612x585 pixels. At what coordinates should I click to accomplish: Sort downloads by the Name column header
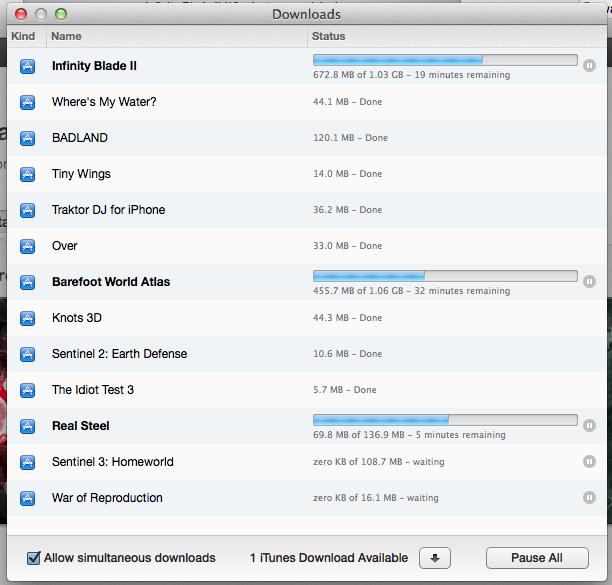tap(177, 36)
